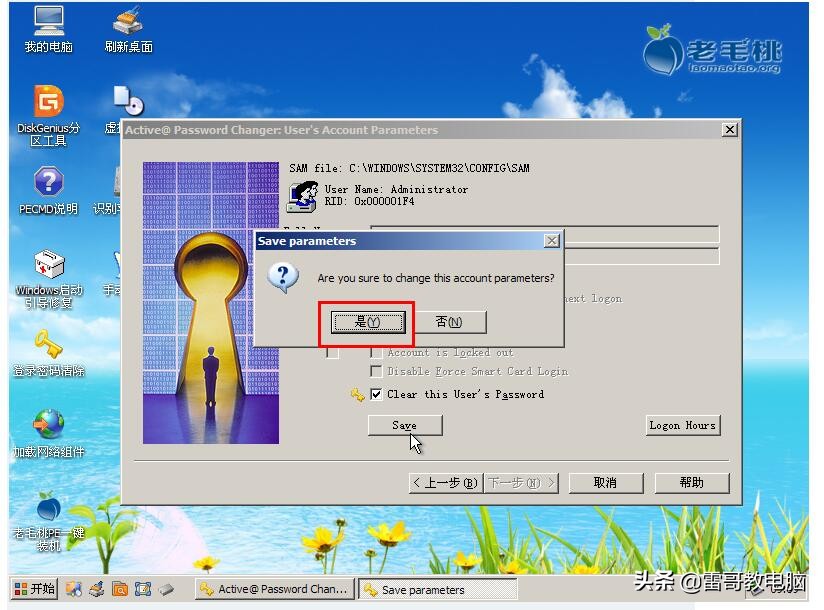The image size is (824, 610).
Task: Toggle Account is locked out checkbox
Action: click(376, 353)
